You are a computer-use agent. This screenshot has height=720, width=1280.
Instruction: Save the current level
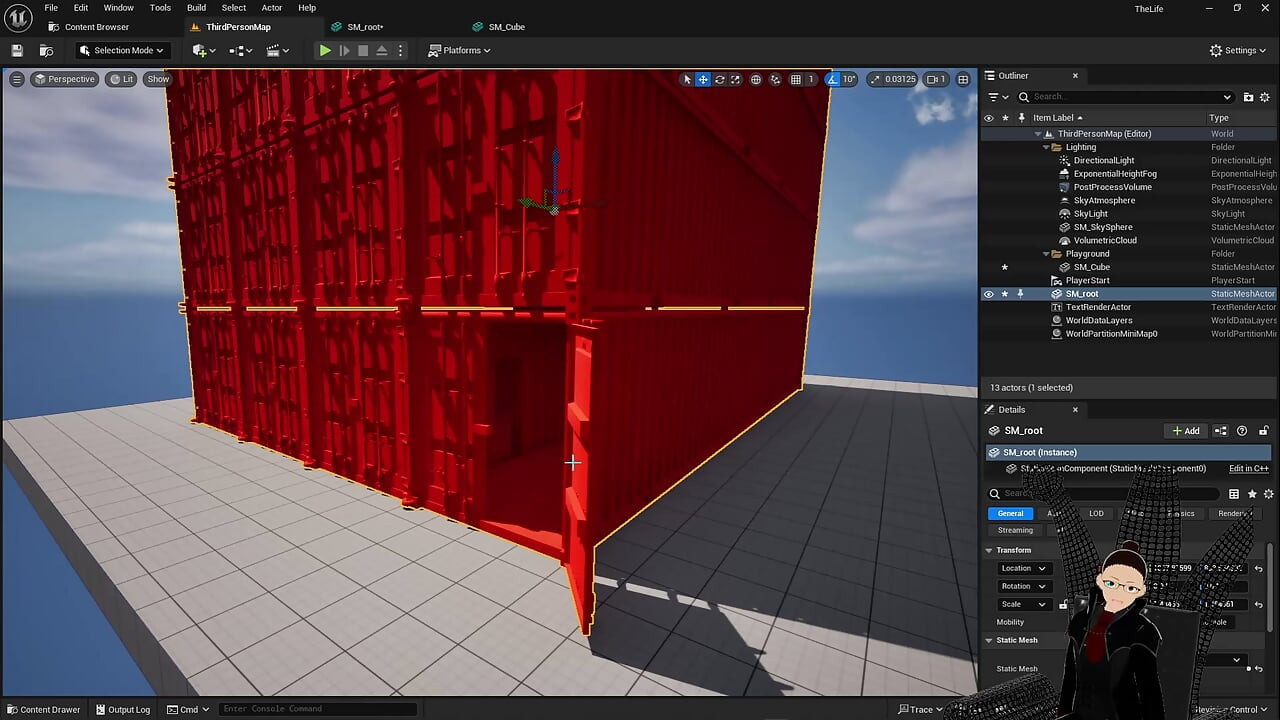17,50
